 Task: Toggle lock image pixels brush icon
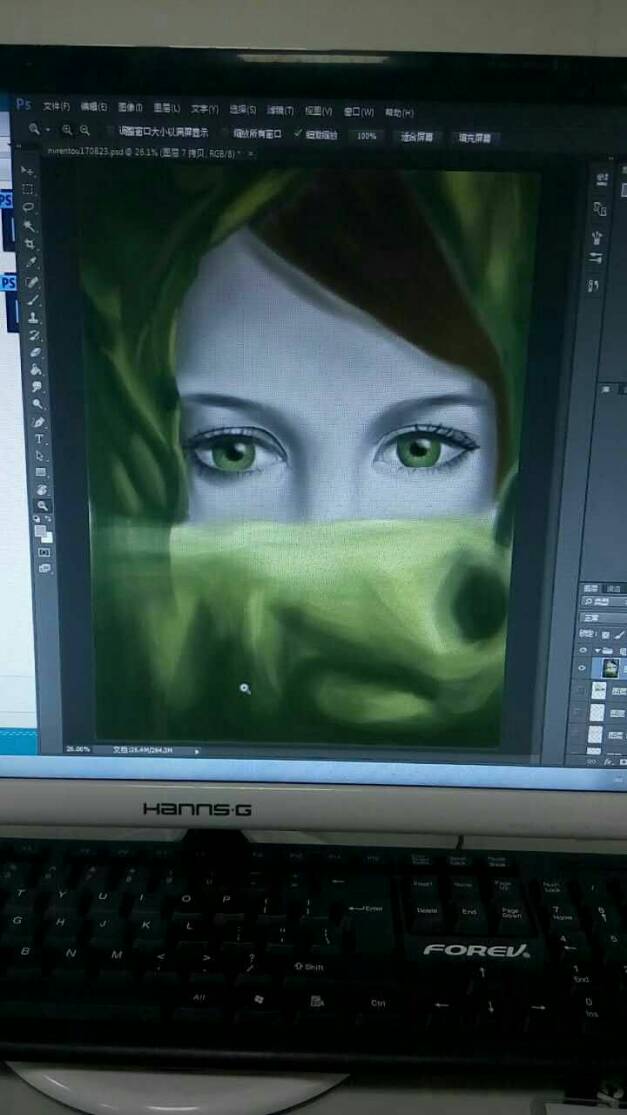click(x=620, y=634)
